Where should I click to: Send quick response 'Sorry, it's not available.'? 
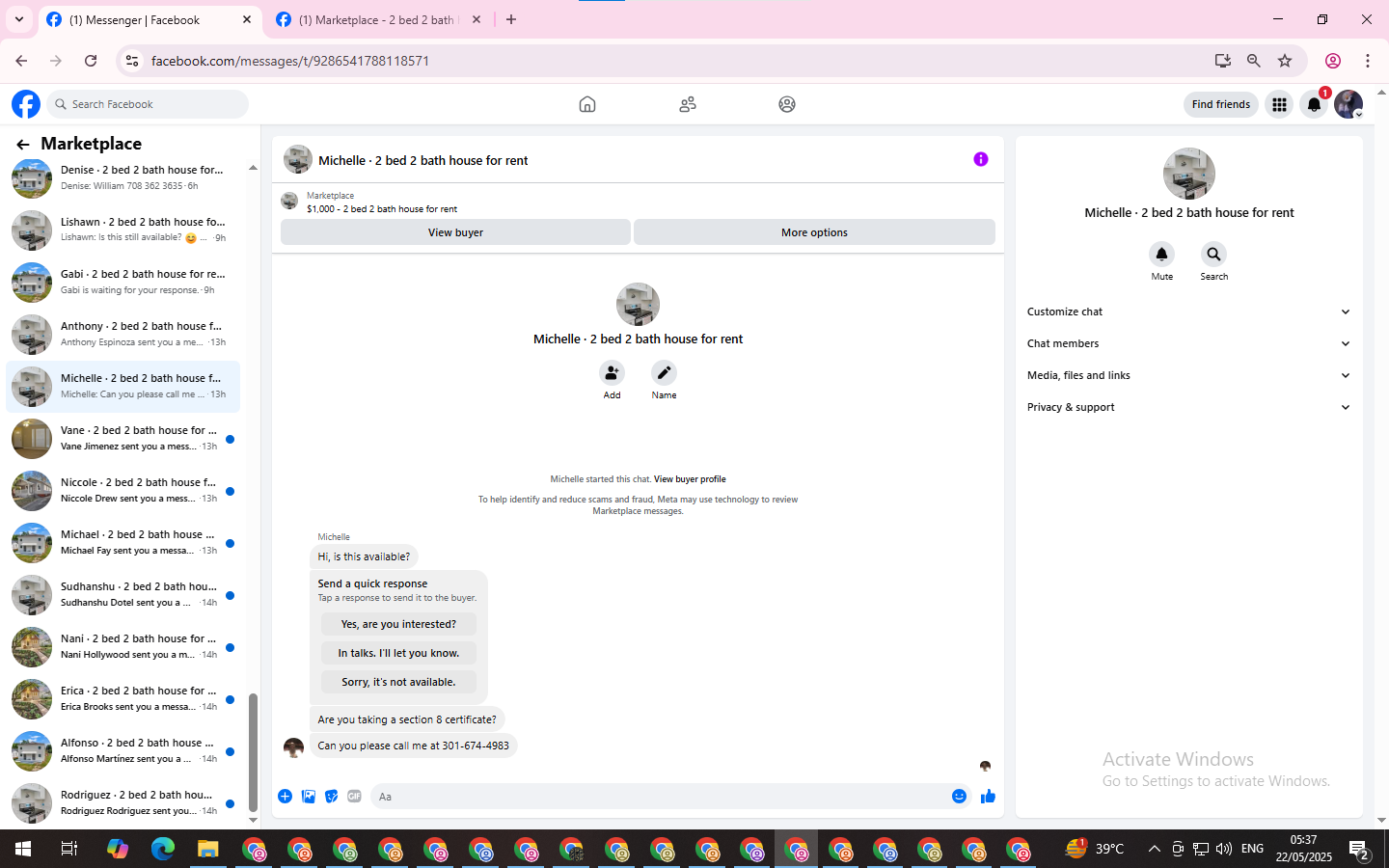pyautogui.click(x=398, y=682)
